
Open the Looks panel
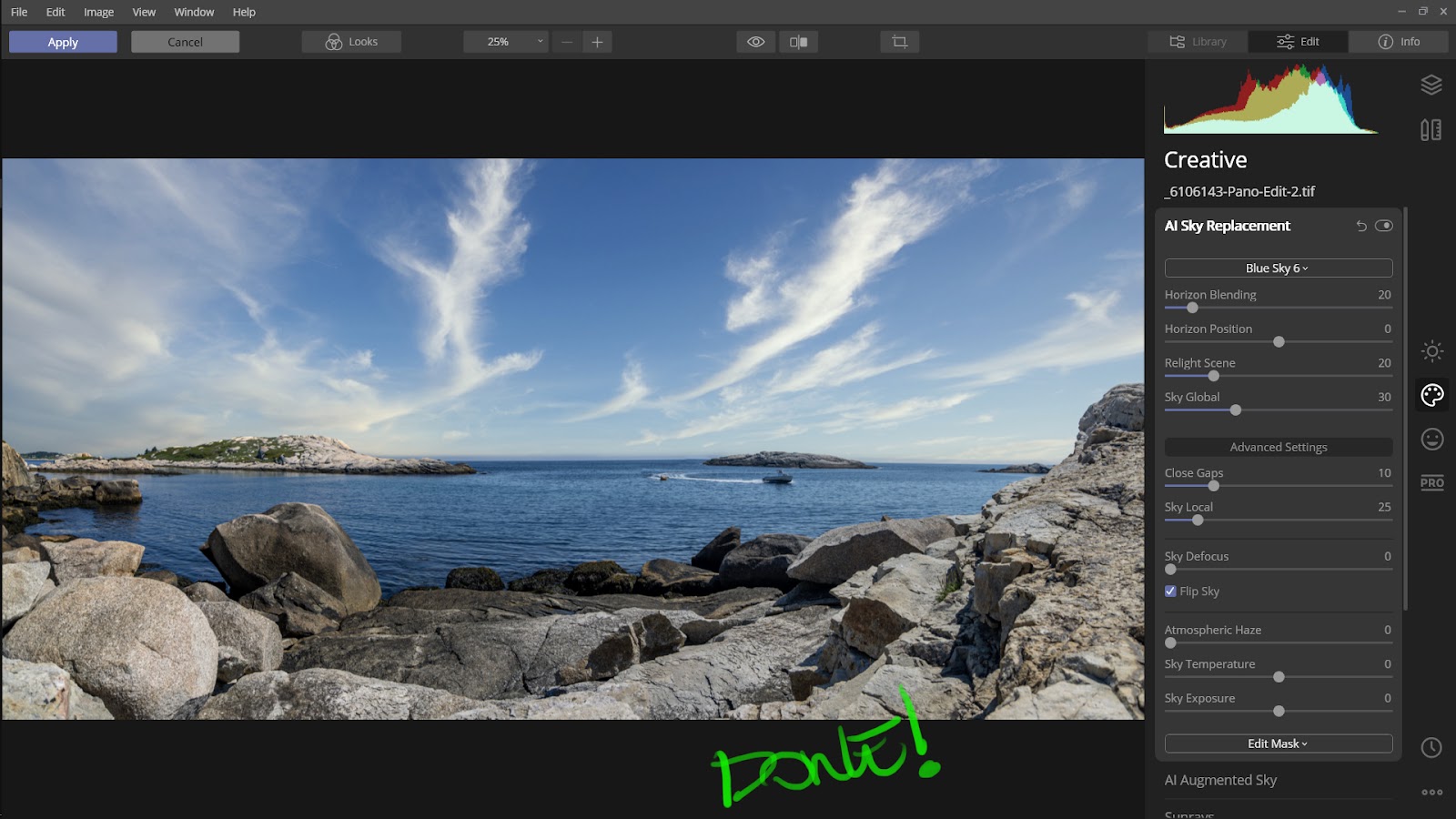click(x=351, y=42)
